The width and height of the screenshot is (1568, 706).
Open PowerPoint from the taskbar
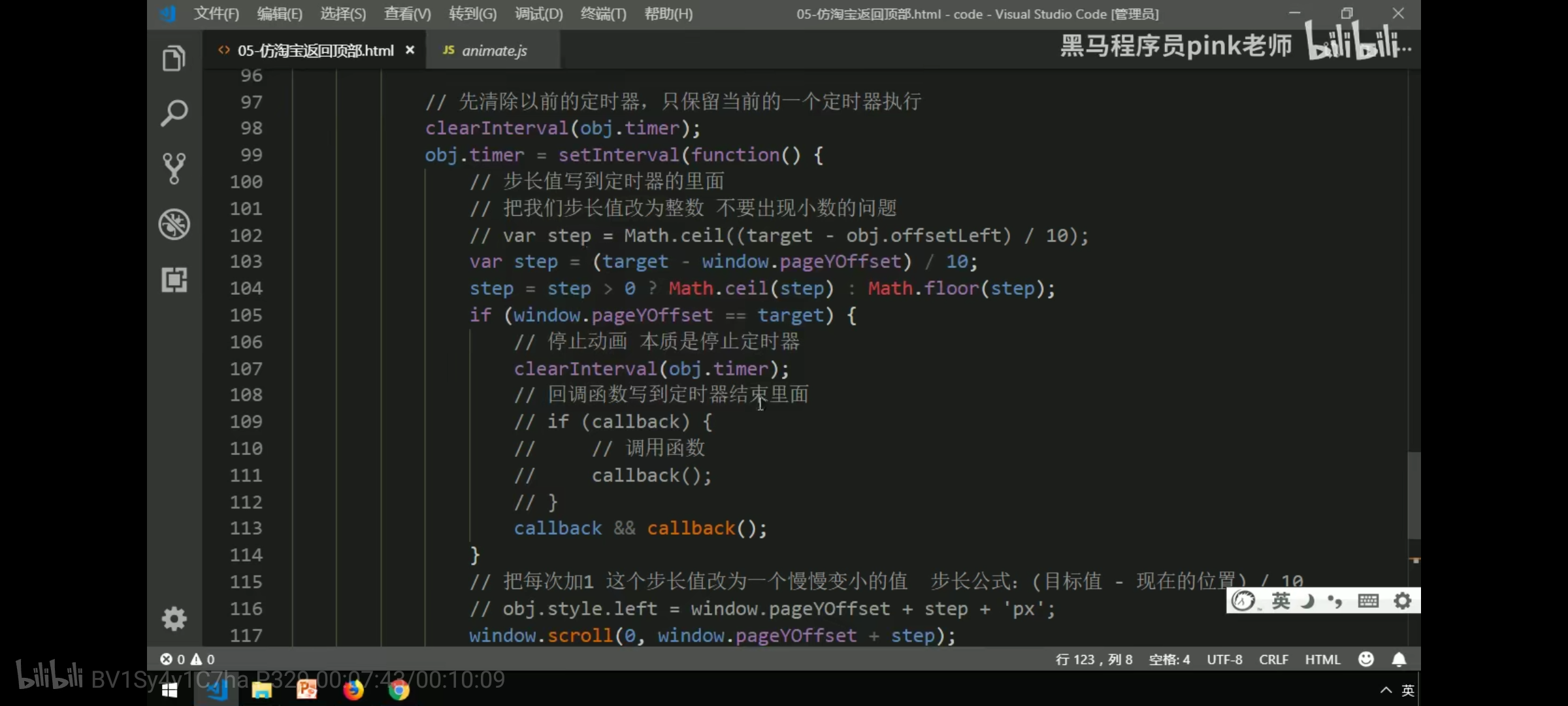point(307,690)
